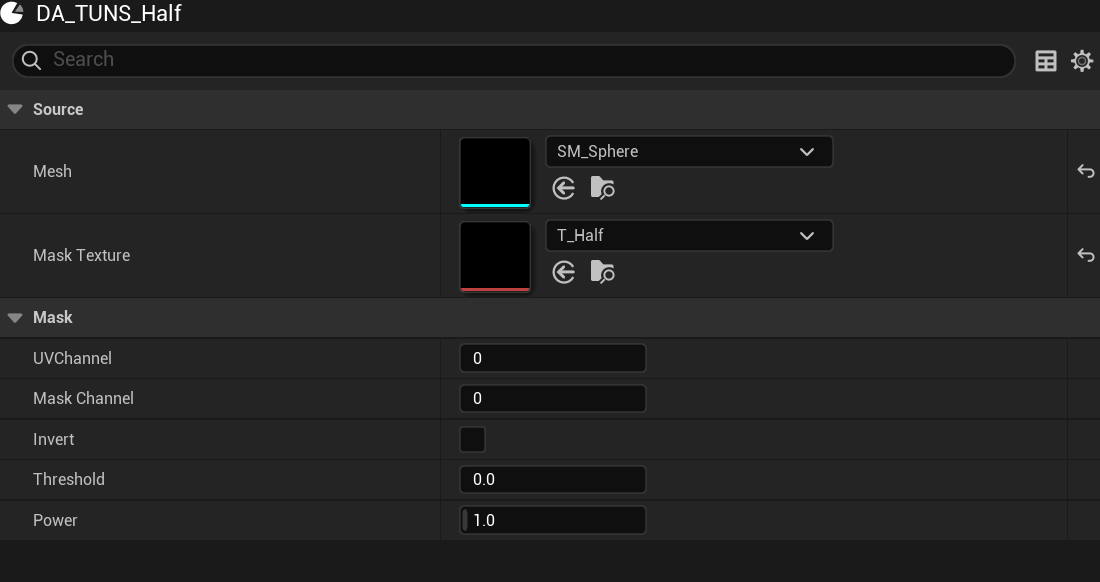Image resolution: width=1100 pixels, height=582 pixels.
Task: Click the Mask Channel value field
Action: click(553, 398)
